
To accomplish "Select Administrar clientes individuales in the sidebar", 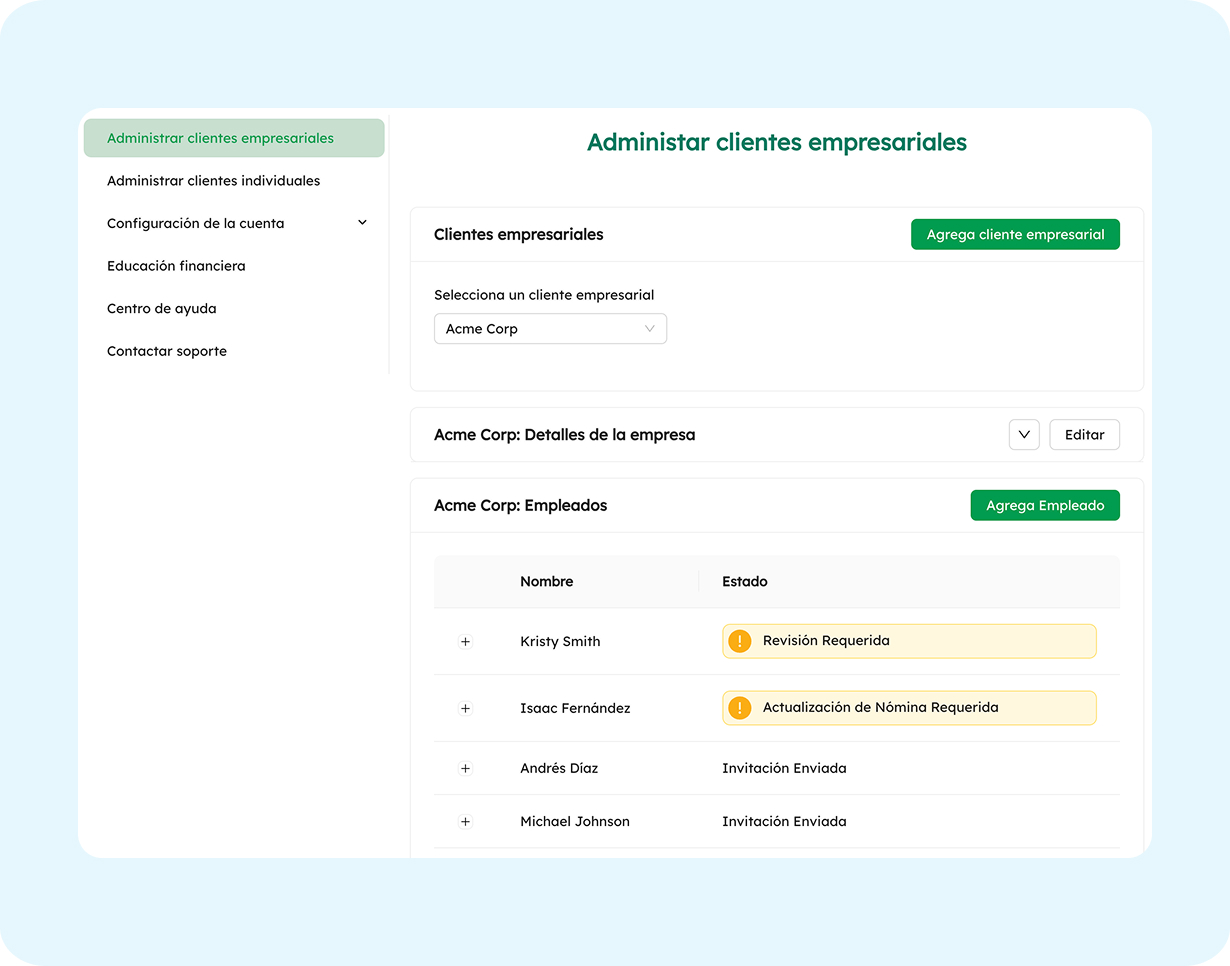I will click(x=213, y=180).
